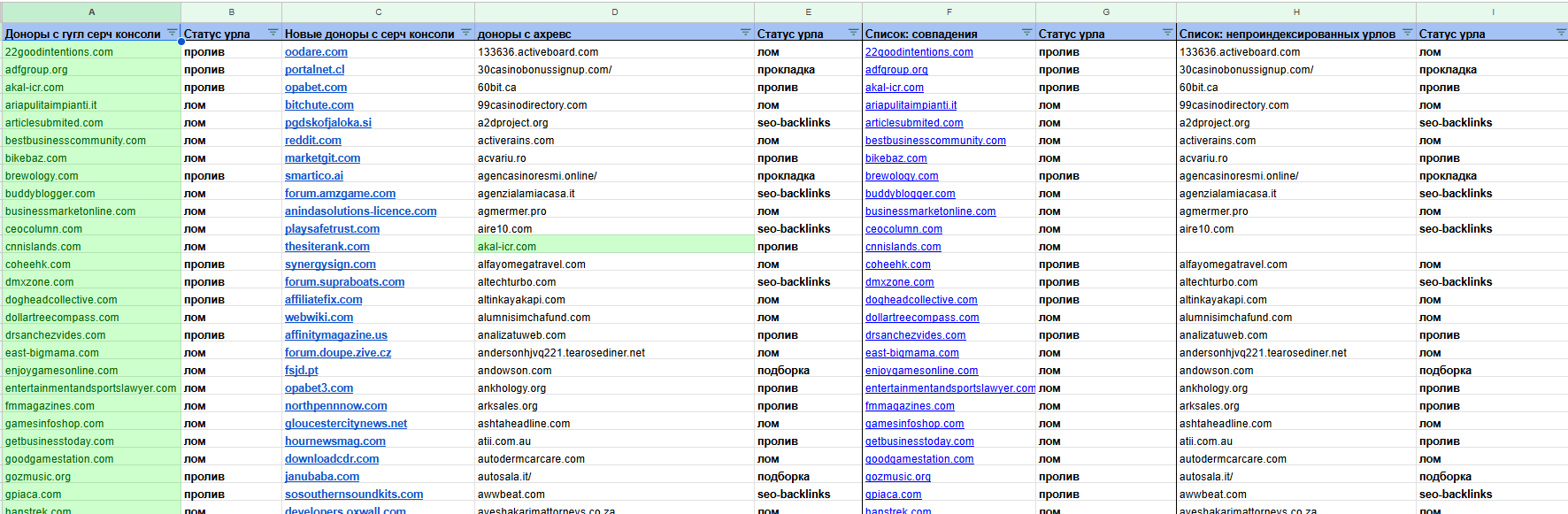Open filter for "Доноры с гугл серч консоли" header
The width and height of the screenshot is (1568, 514).
172,34
